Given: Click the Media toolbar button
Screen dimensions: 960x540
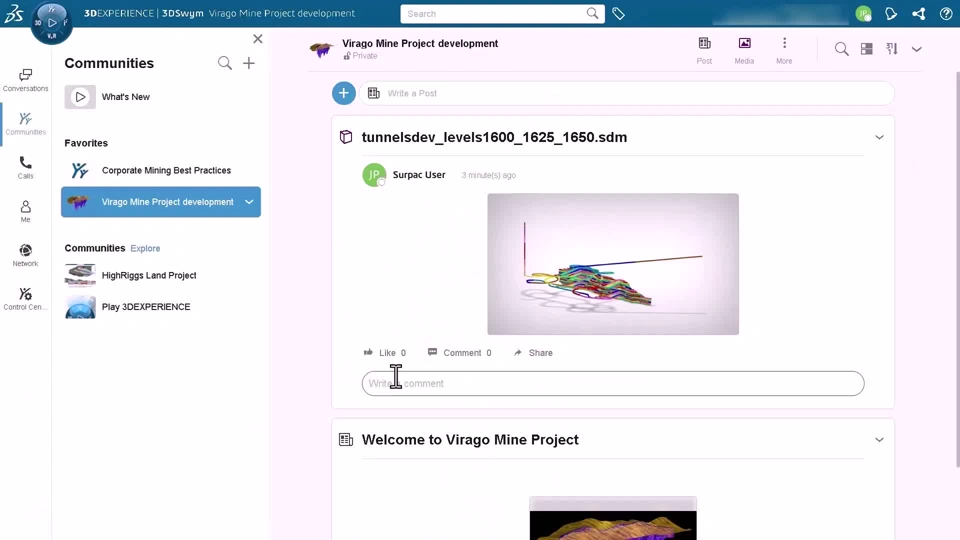Looking at the screenshot, I should (744, 50).
